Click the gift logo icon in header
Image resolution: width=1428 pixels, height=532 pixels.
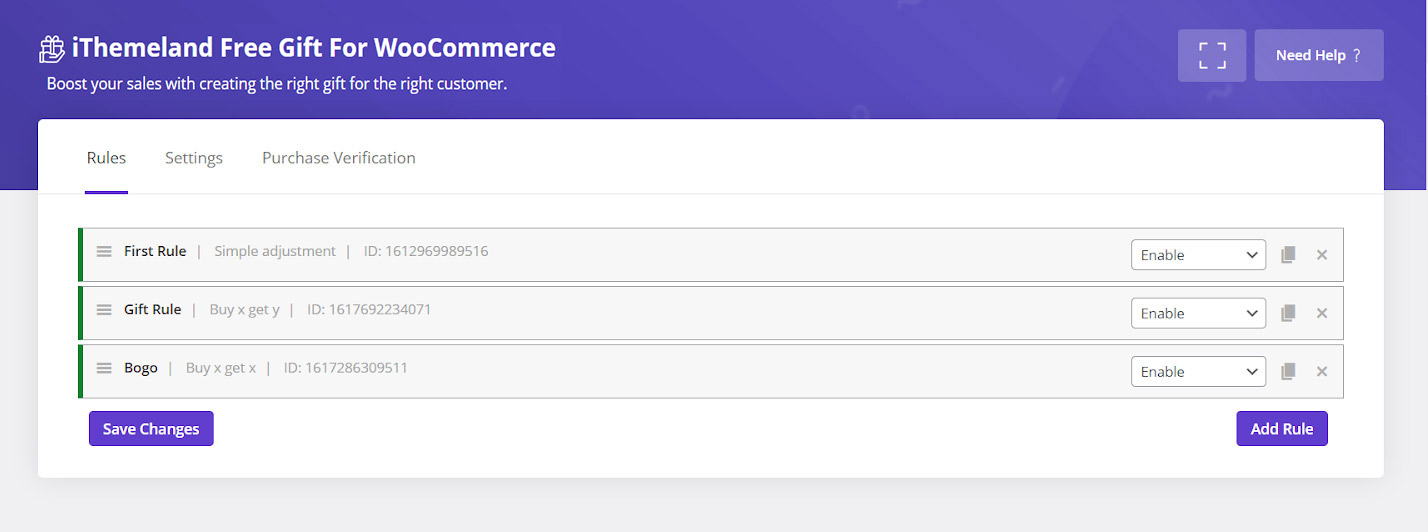coord(52,48)
